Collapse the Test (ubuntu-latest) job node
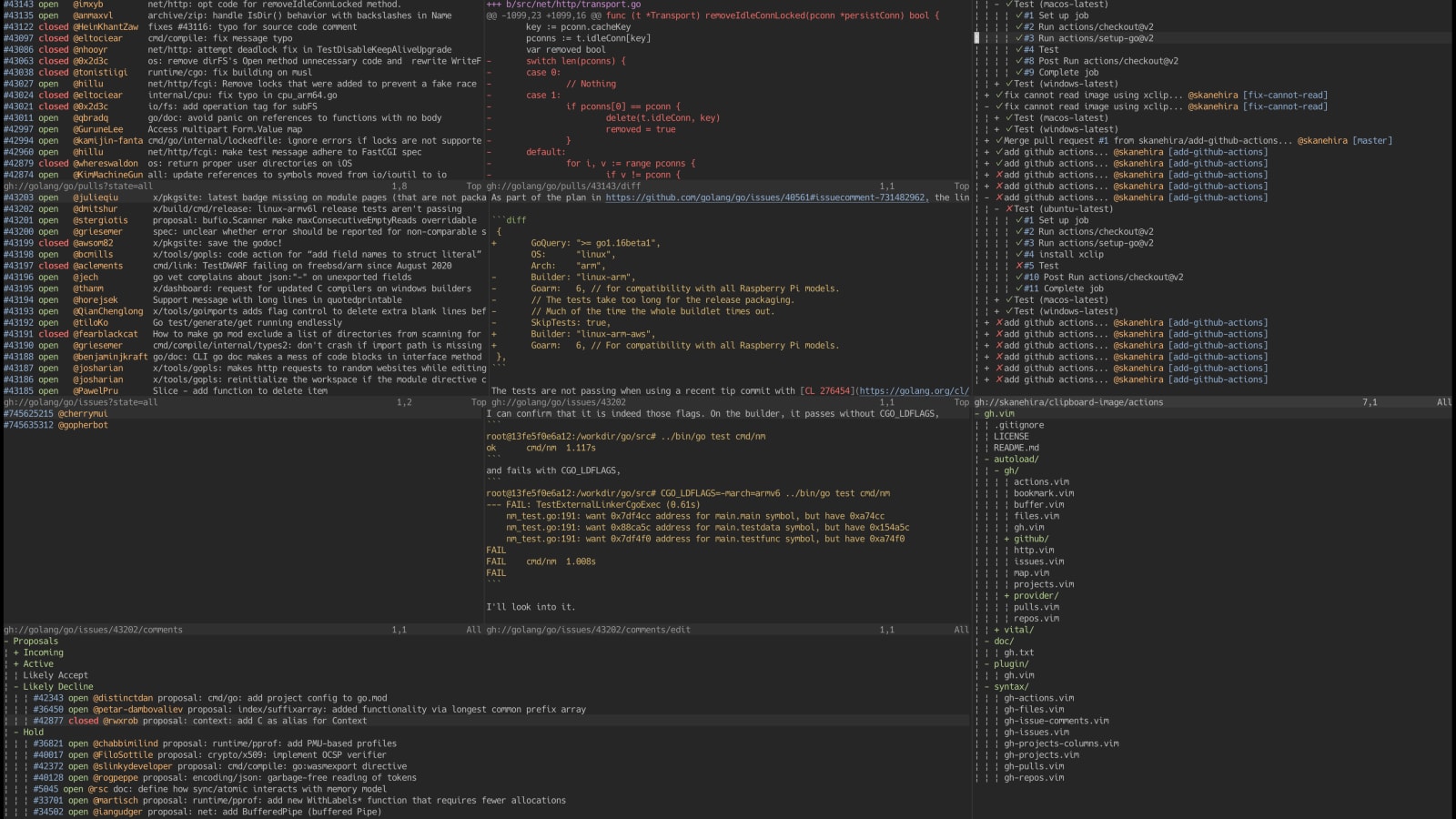 click(997, 209)
